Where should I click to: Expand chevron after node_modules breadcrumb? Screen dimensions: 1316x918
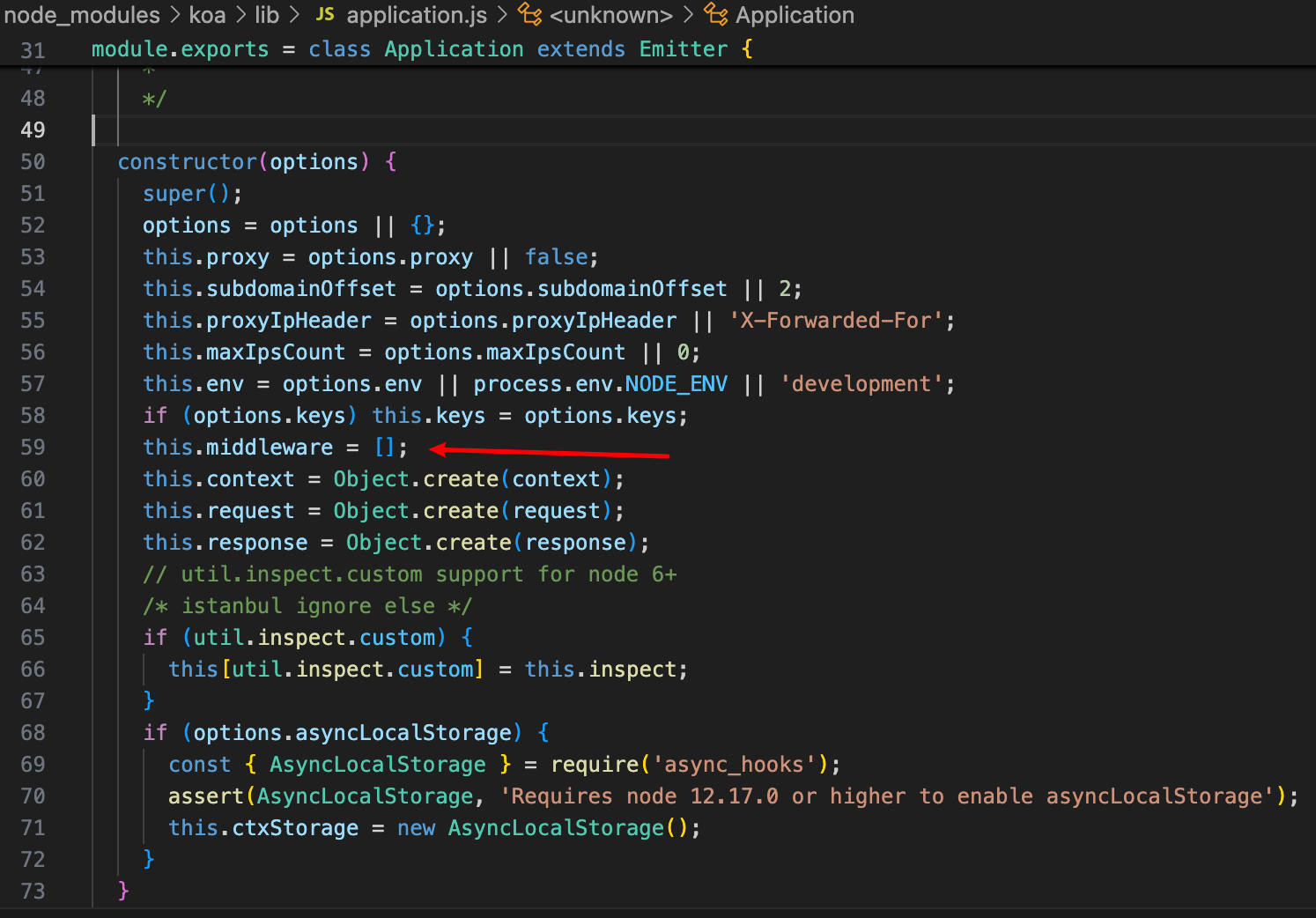click(x=174, y=15)
